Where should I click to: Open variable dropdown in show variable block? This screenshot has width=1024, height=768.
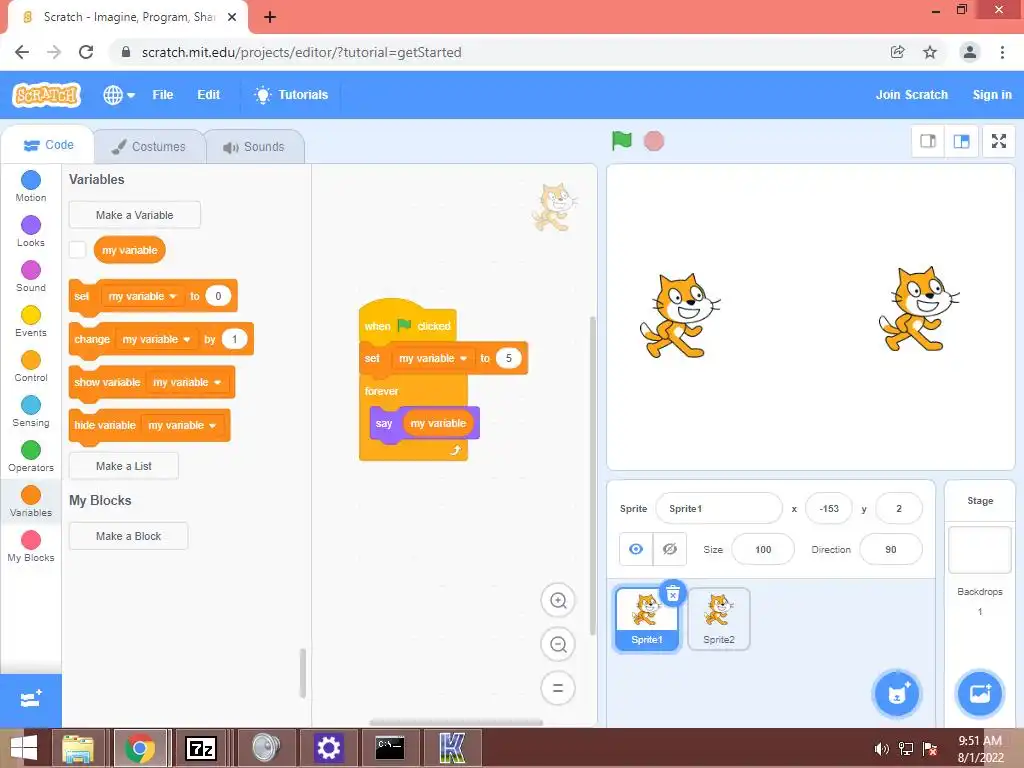pyautogui.click(x=187, y=382)
